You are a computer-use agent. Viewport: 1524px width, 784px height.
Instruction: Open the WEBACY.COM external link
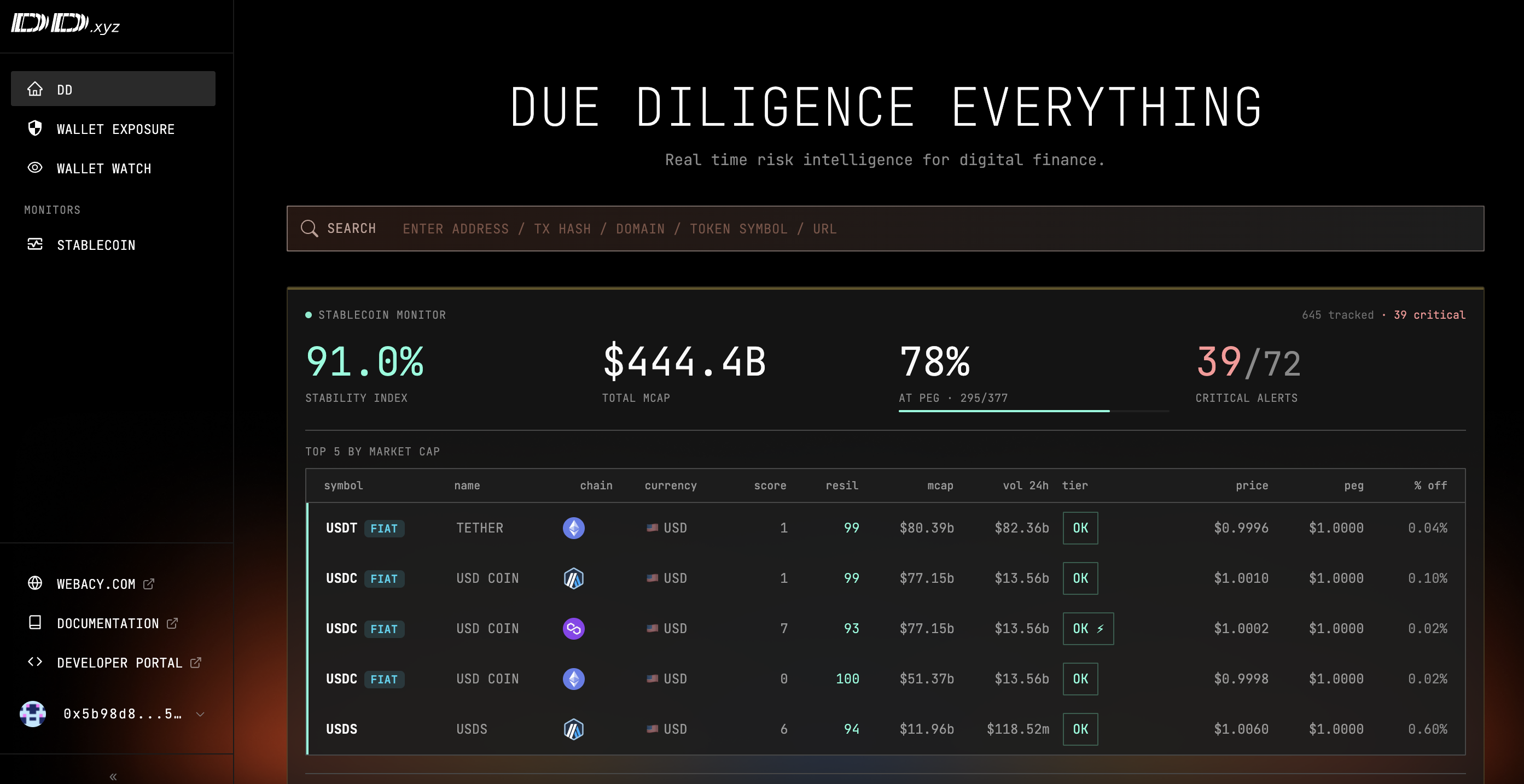pyautogui.click(x=106, y=584)
